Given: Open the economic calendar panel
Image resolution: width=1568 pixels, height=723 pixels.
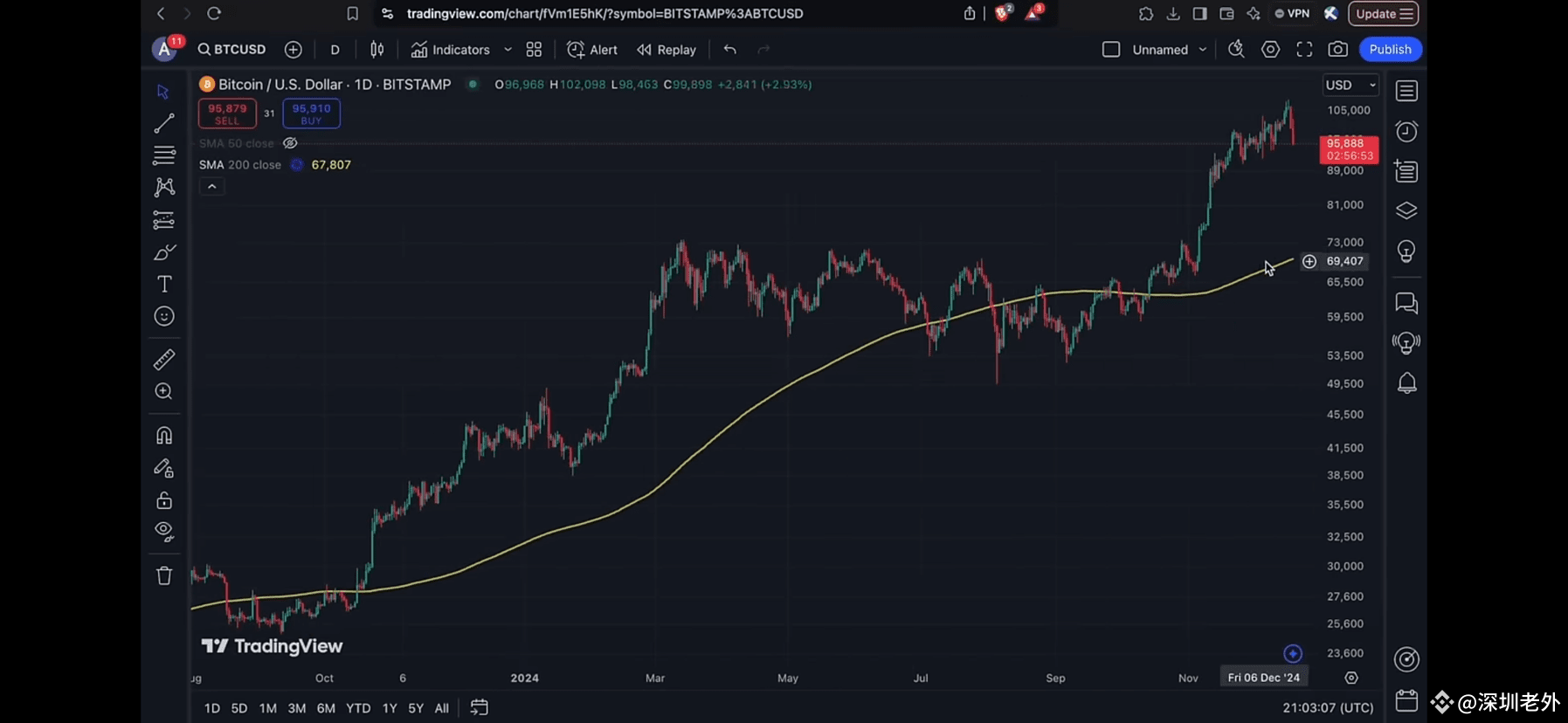Looking at the screenshot, I should pyautogui.click(x=1406, y=700).
